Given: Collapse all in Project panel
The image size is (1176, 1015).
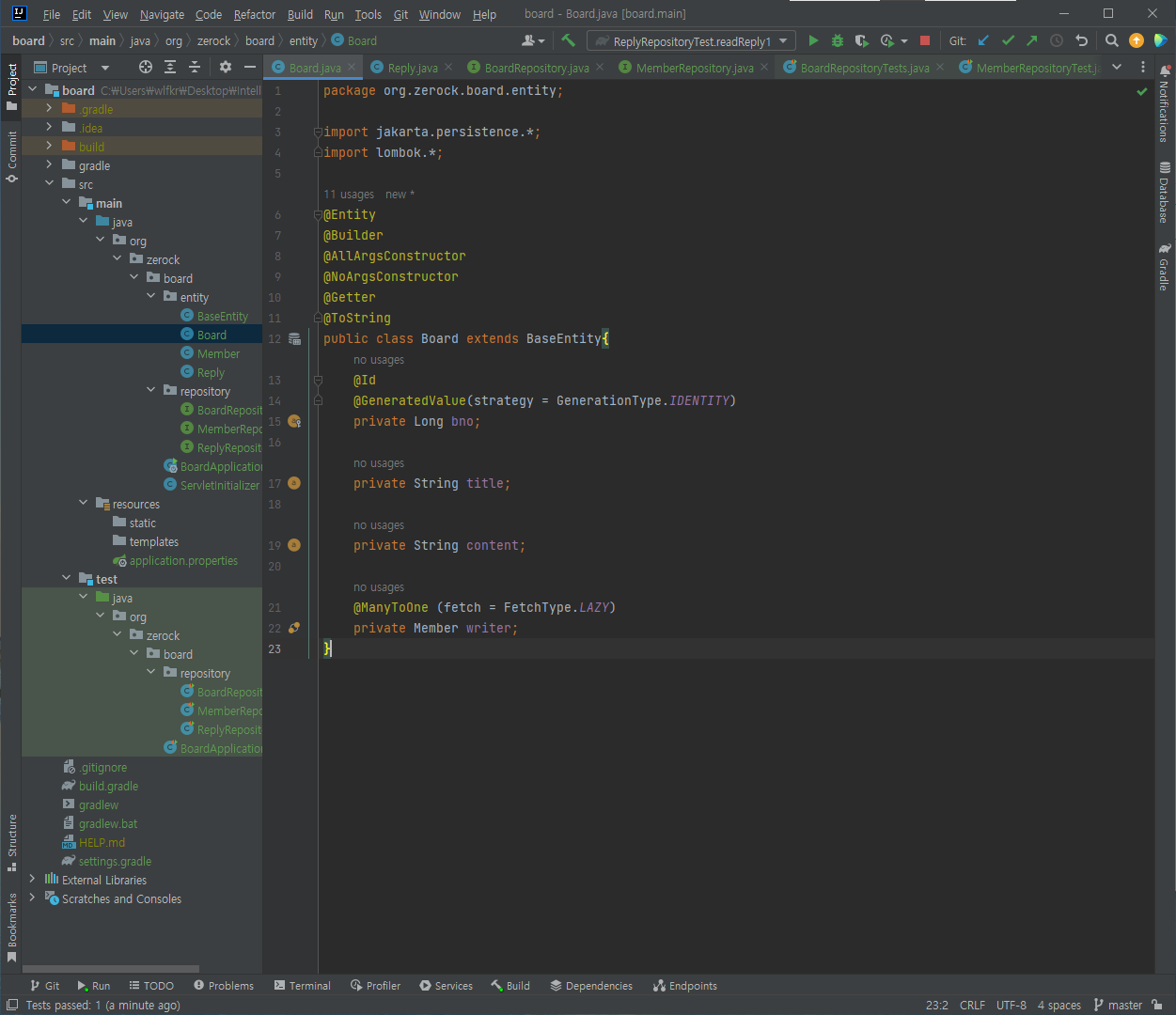Looking at the screenshot, I should pos(195,67).
